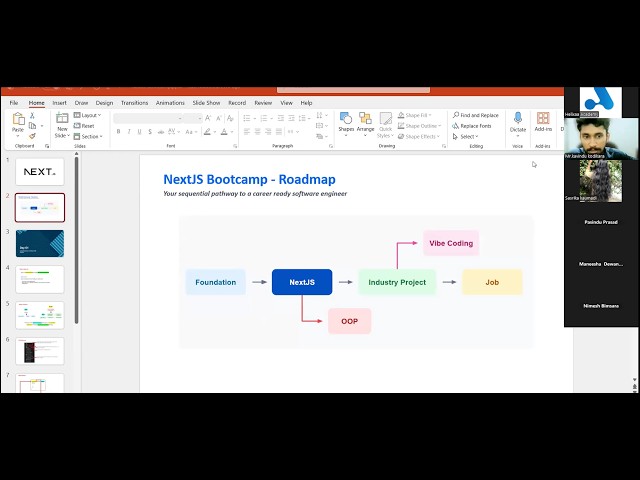Viewport: 640px width, 480px height.
Task: Switch to the Transitions tab
Action: (134, 103)
